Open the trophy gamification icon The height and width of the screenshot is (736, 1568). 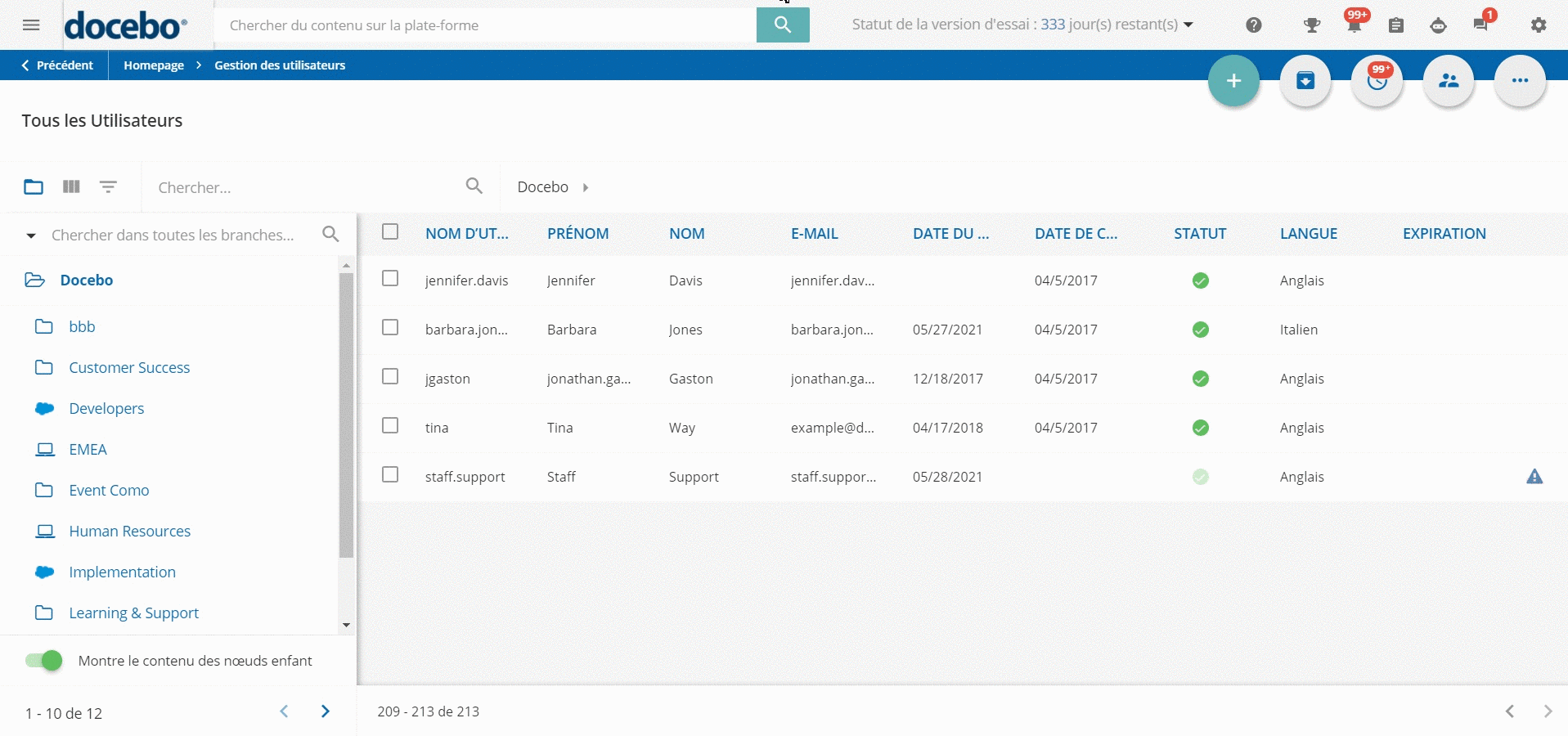click(x=1312, y=25)
